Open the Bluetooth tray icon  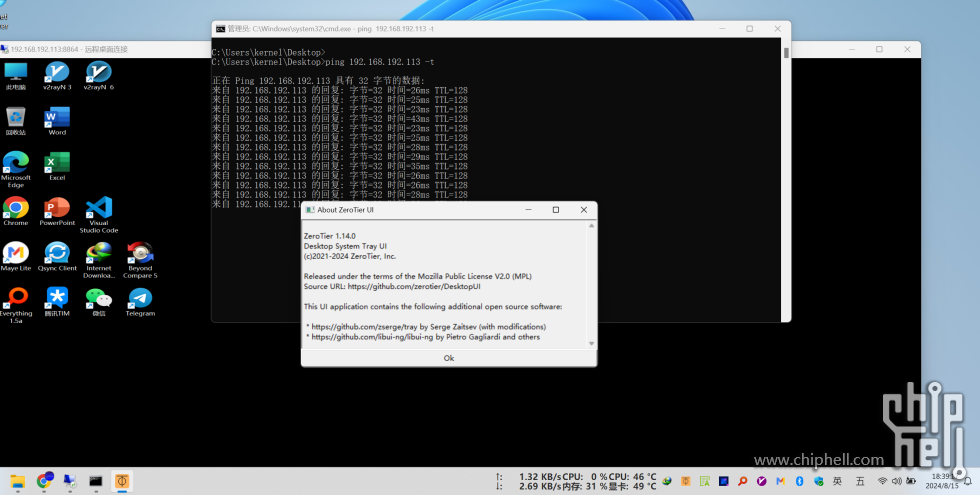[x=799, y=481]
